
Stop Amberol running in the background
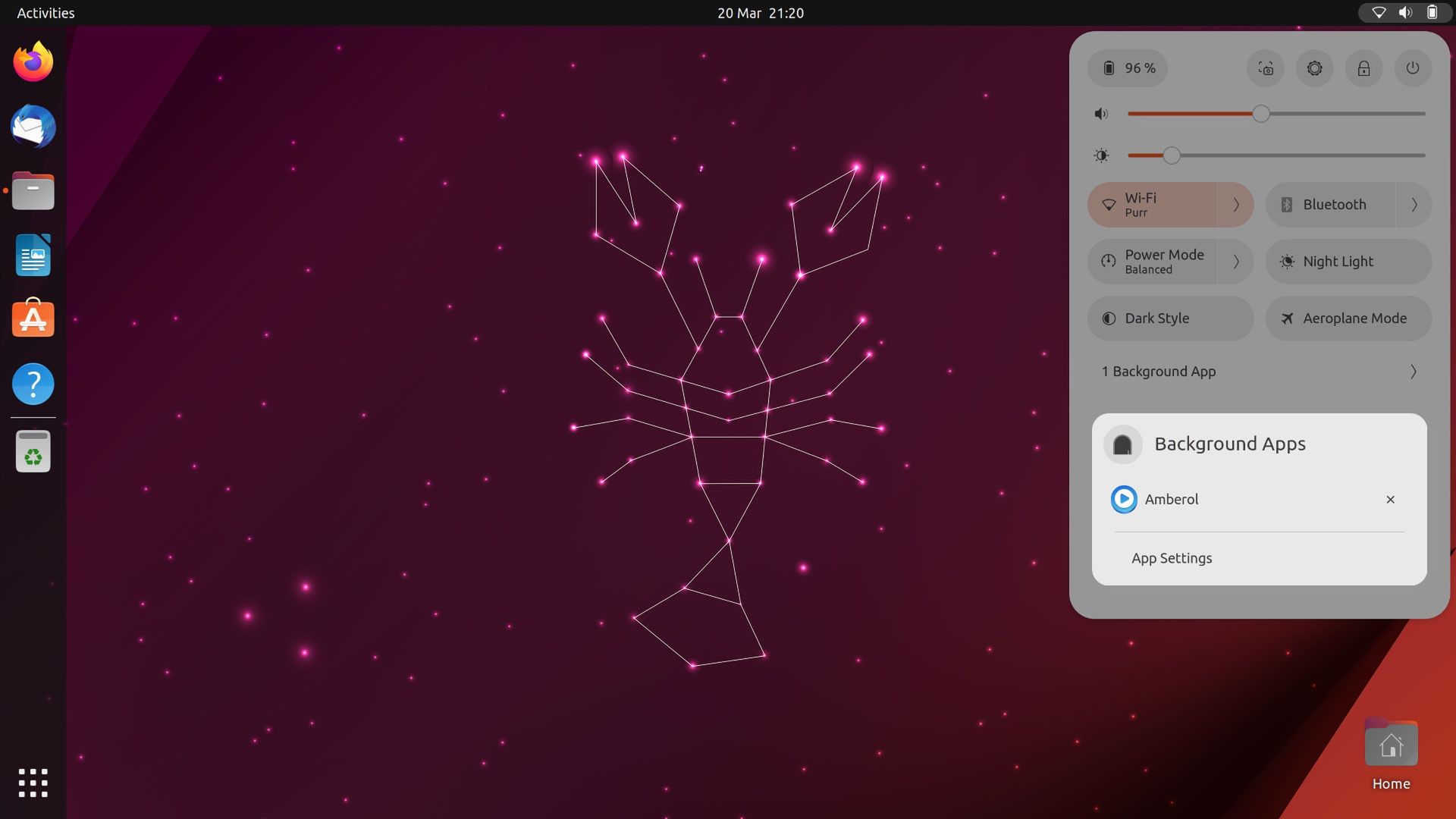(x=1390, y=499)
